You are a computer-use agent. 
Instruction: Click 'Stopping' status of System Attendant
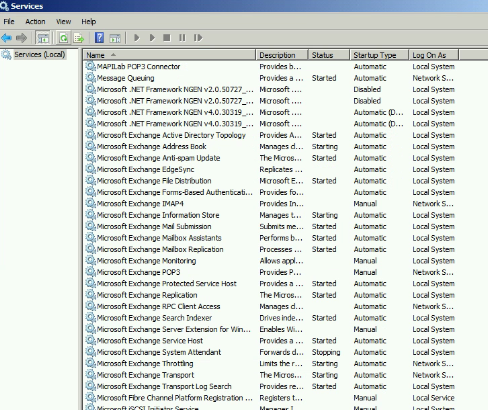326,352
